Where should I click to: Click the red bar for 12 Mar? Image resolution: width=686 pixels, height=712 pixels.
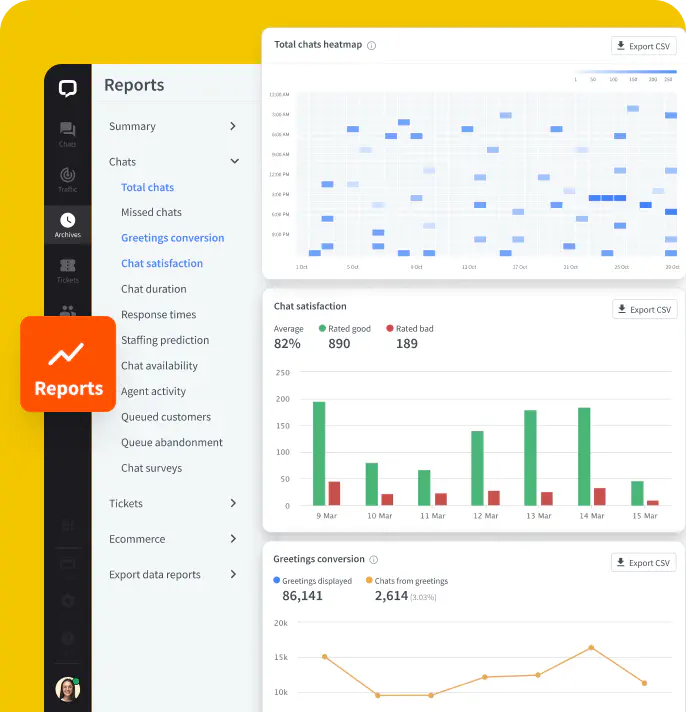pyautogui.click(x=494, y=498)
